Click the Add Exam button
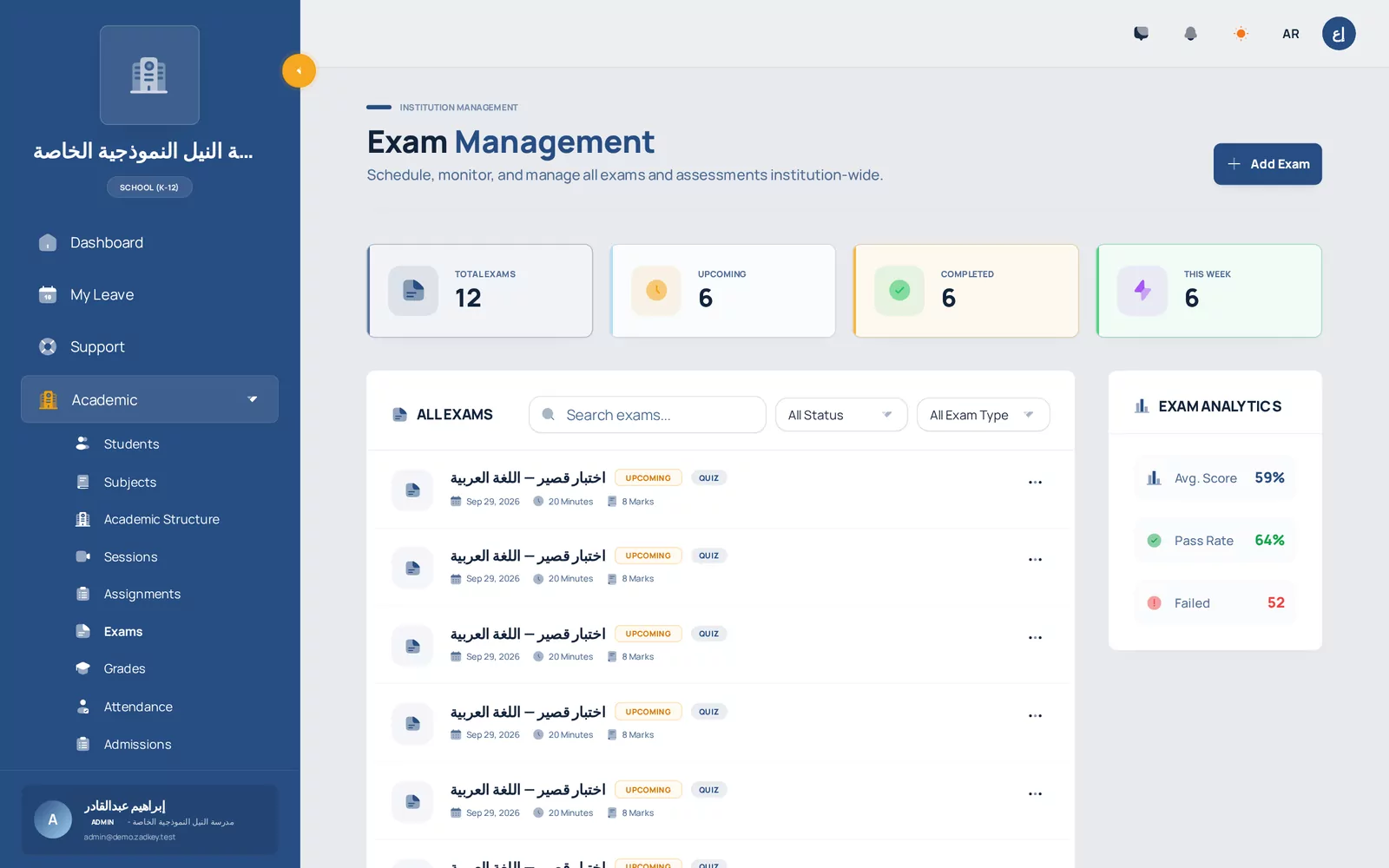 [x=1267, y=164]
